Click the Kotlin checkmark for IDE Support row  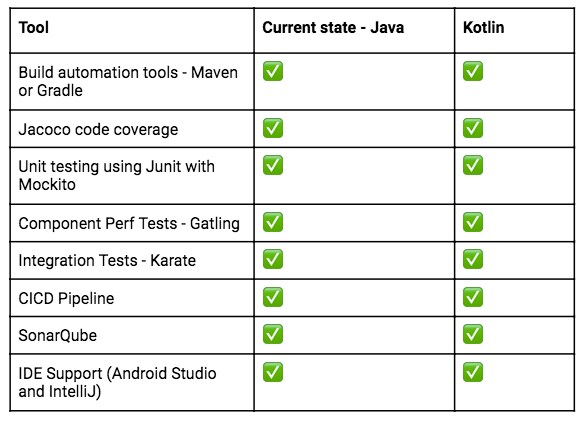coord(473,372)
